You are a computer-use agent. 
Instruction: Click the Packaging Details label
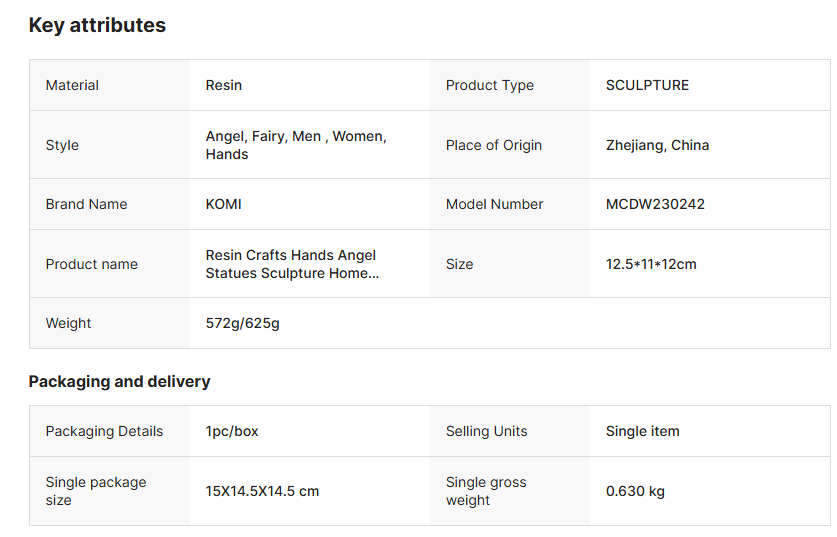(x=104, y=431)
